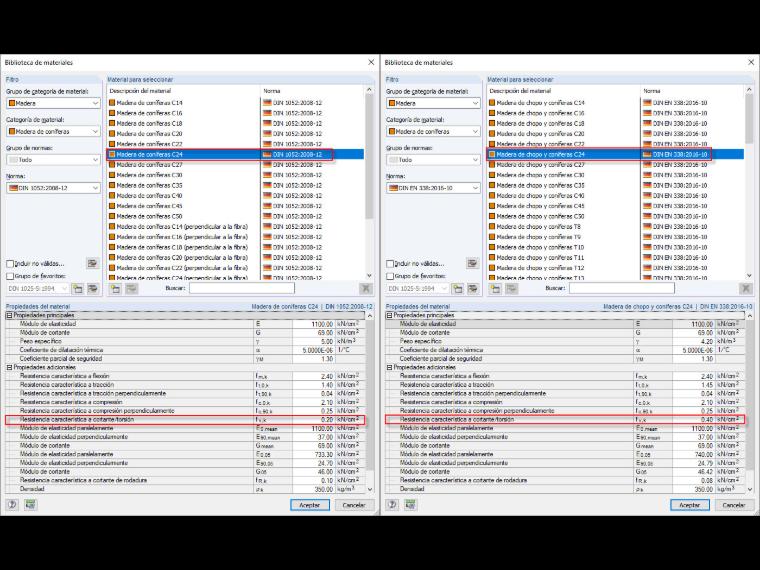Click 'Densidad' row in the right dialog
Screen dimensions: 760x570
(565, 489)
